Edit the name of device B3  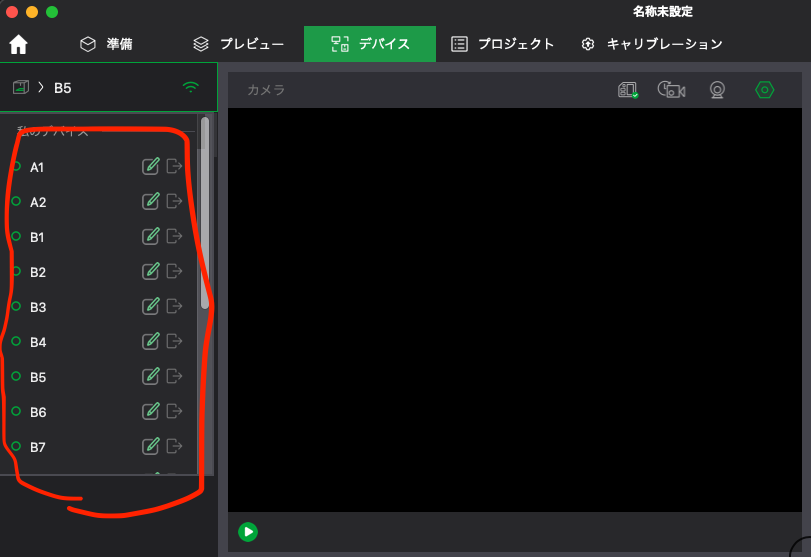[151, 306]
